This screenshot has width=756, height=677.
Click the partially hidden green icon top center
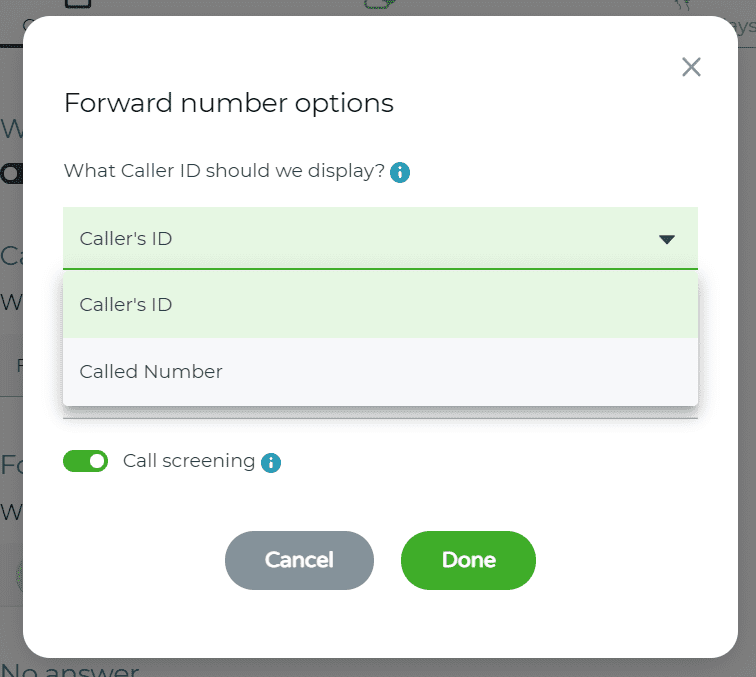point(380,4)
